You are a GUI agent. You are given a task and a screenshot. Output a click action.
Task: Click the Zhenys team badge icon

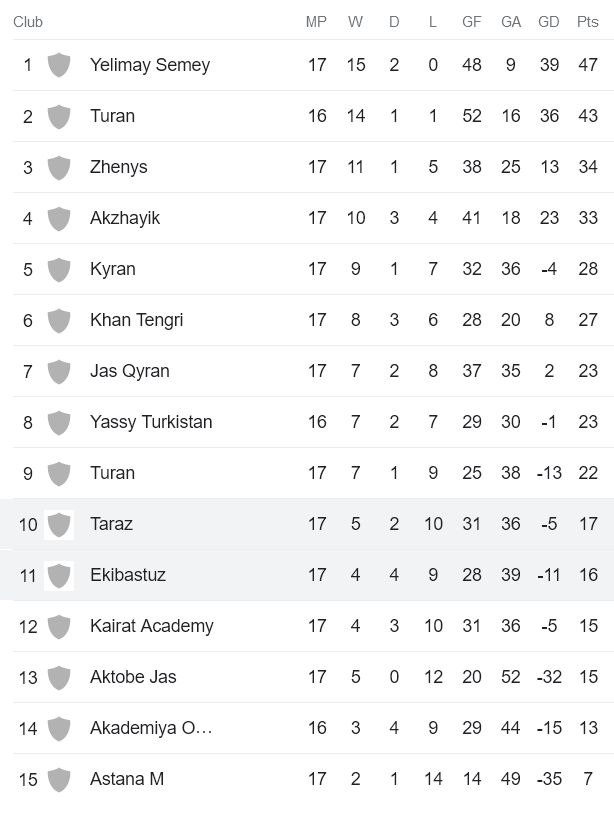(59, 167)
